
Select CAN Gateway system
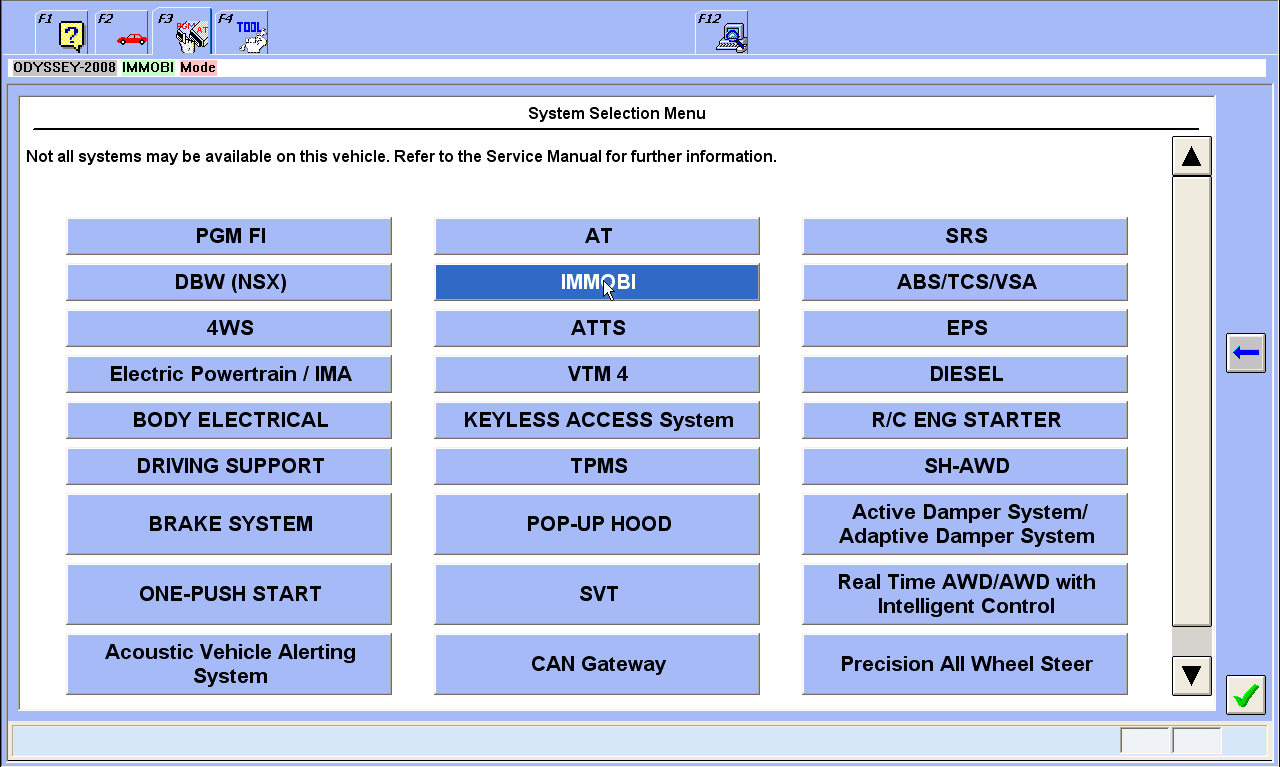(597, 664)
